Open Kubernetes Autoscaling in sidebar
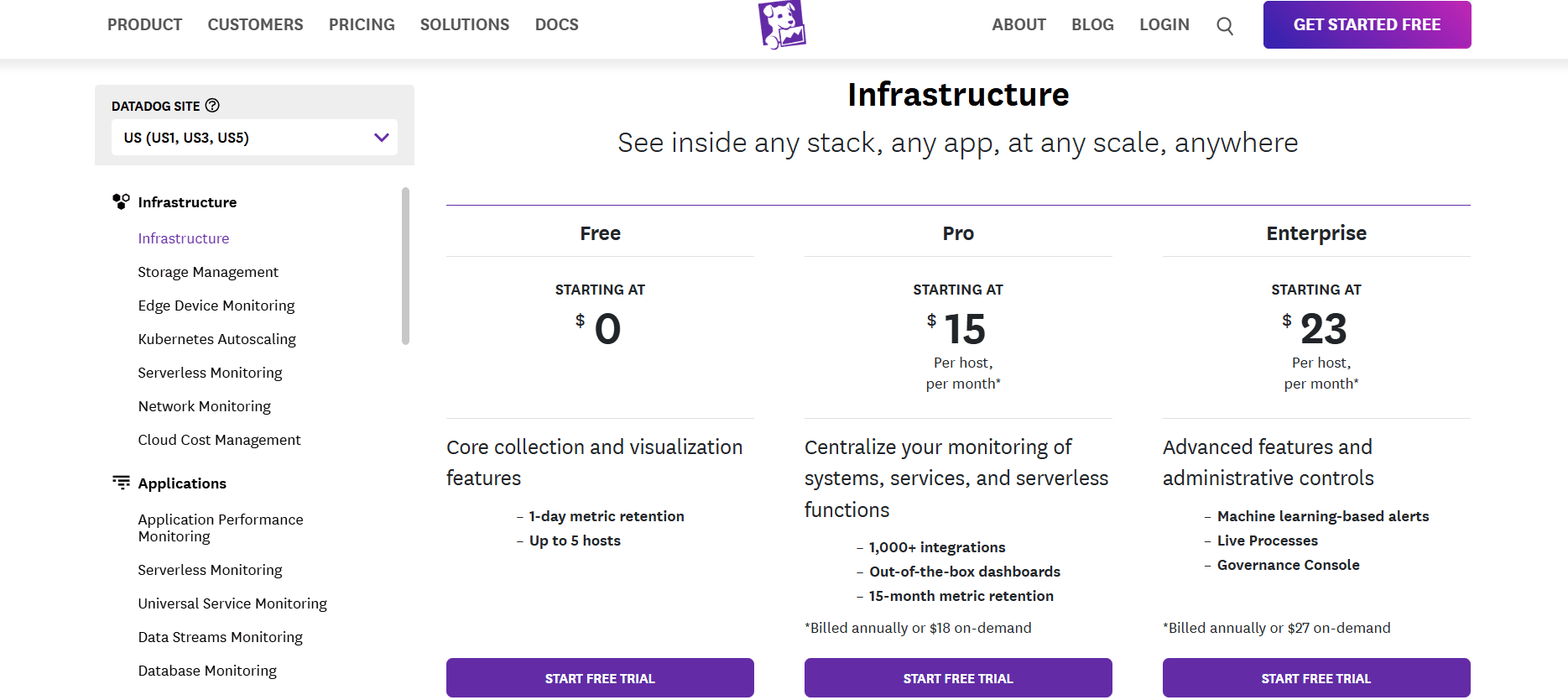The image size is (1568, 700). coord(217,339)
